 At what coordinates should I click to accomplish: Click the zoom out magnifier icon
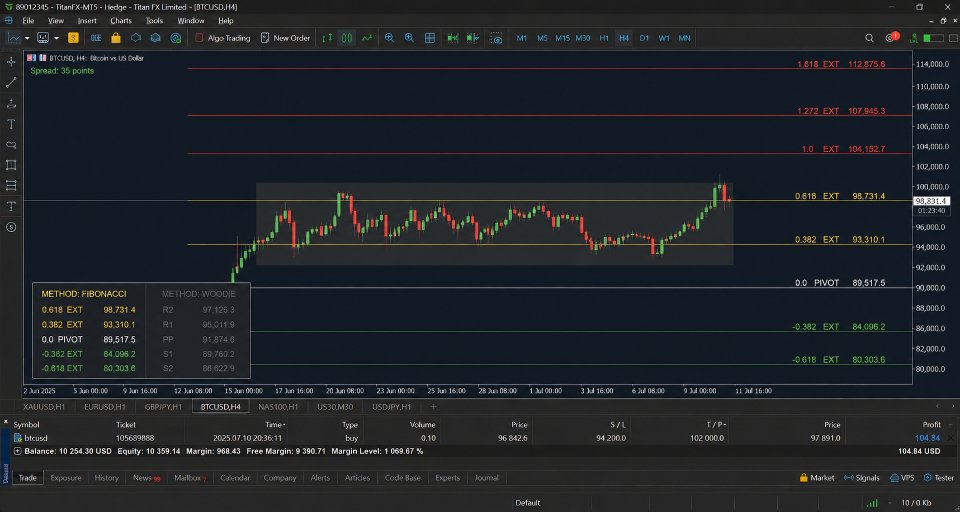(409, 38)
